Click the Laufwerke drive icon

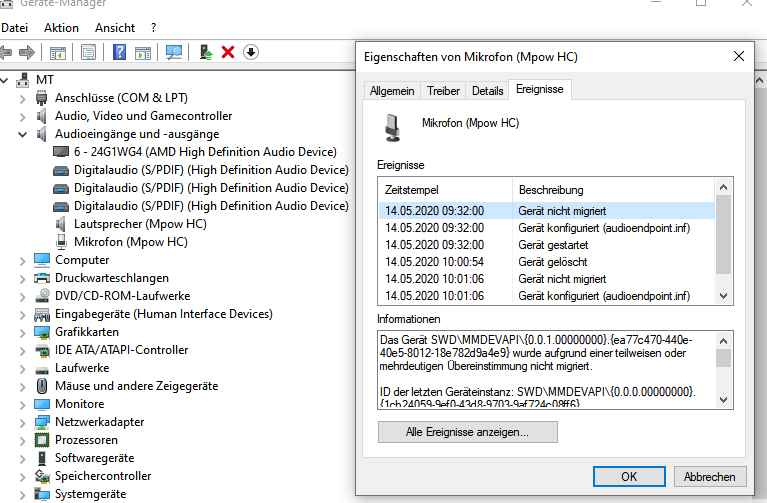pyautogui.click(x=42, y=369)
